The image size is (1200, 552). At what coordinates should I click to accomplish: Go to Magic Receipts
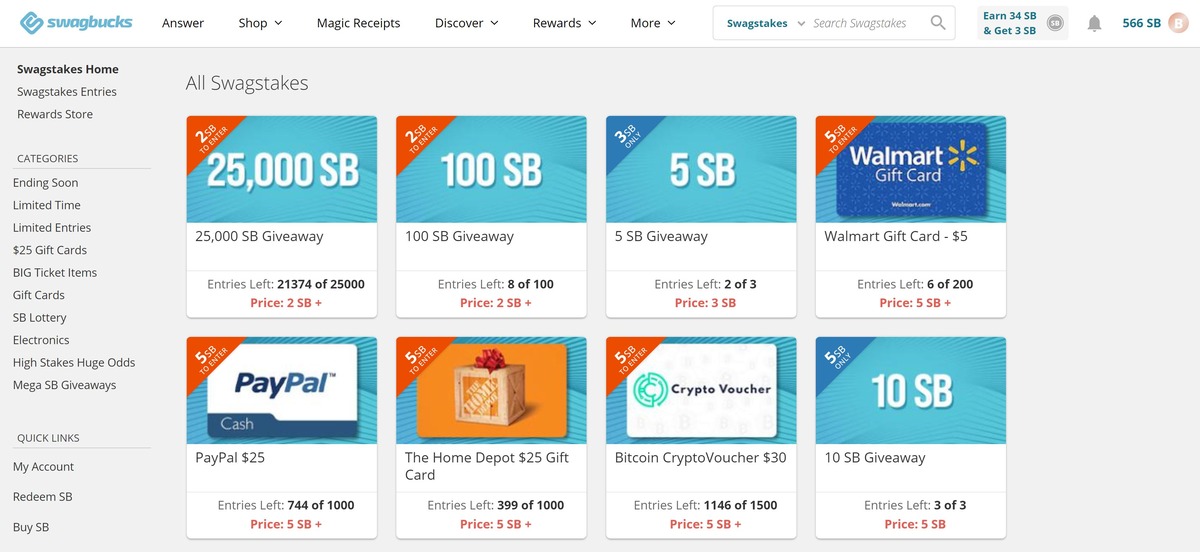[x=358, y=23]
